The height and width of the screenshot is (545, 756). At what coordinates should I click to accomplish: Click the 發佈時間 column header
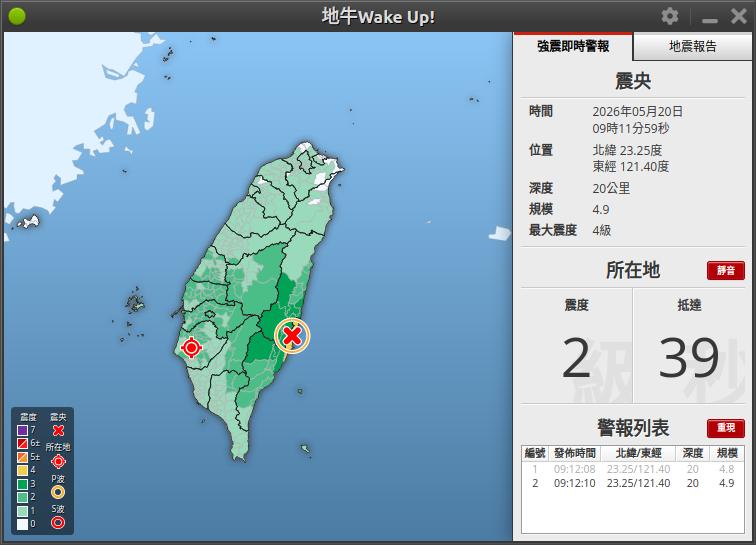point(575,453)
